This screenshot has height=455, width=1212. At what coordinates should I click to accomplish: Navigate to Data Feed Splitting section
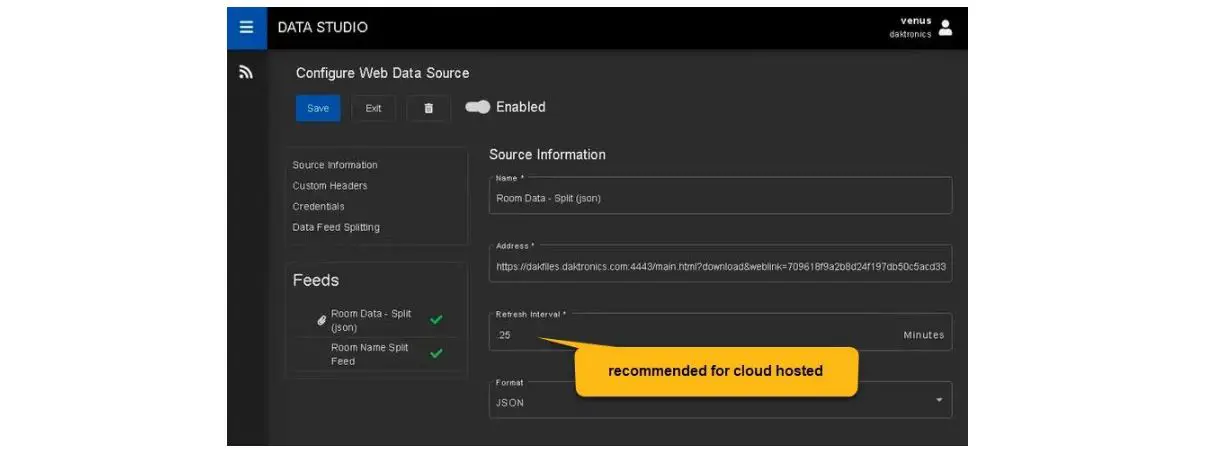click(336, 228)
